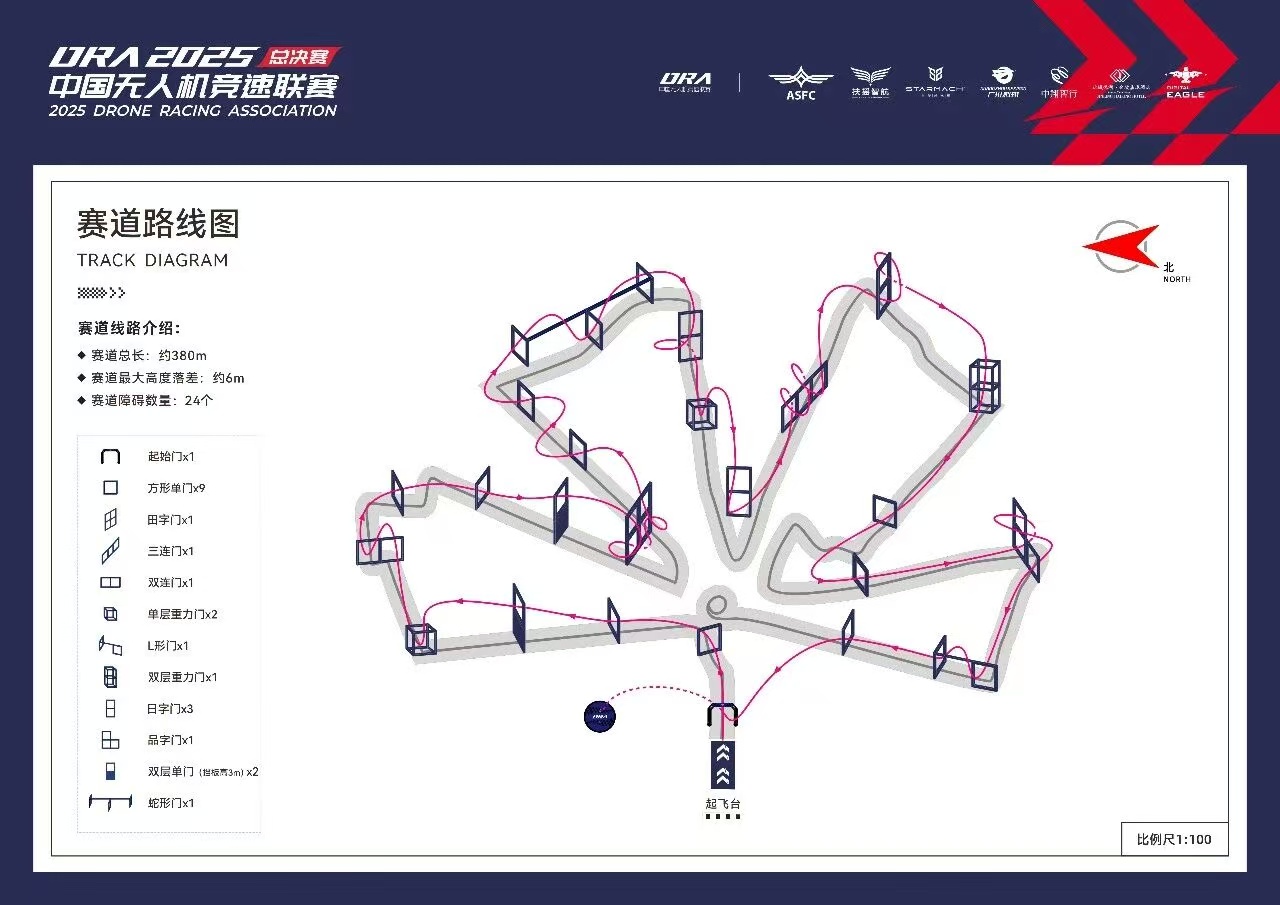Click the round dark blue DRA badge
Screen dimensions: 1280x905
pyautogui.click(x=599, y=714)
